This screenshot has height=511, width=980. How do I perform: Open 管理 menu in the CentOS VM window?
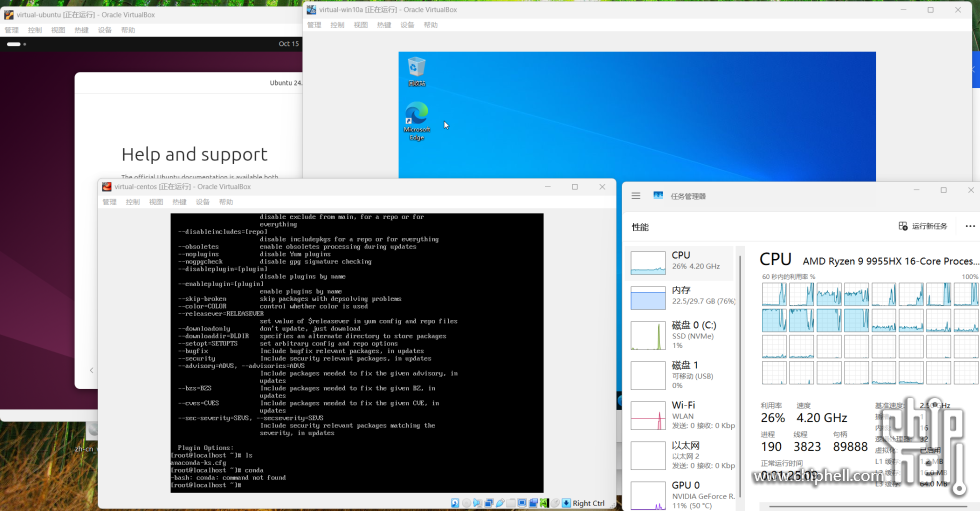click(x=110, y=202)
